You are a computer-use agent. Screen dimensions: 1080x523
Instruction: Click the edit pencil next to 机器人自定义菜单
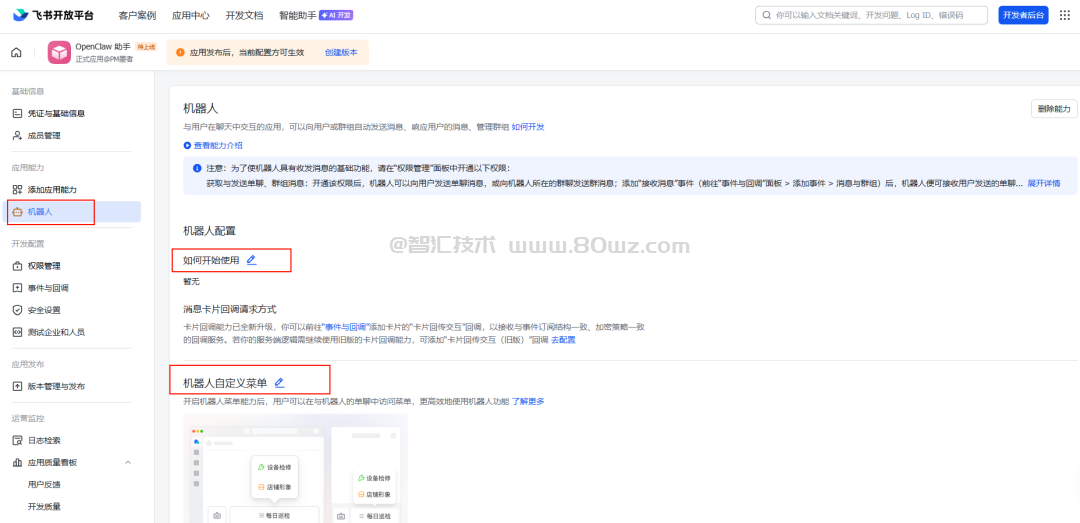point(279,382)
